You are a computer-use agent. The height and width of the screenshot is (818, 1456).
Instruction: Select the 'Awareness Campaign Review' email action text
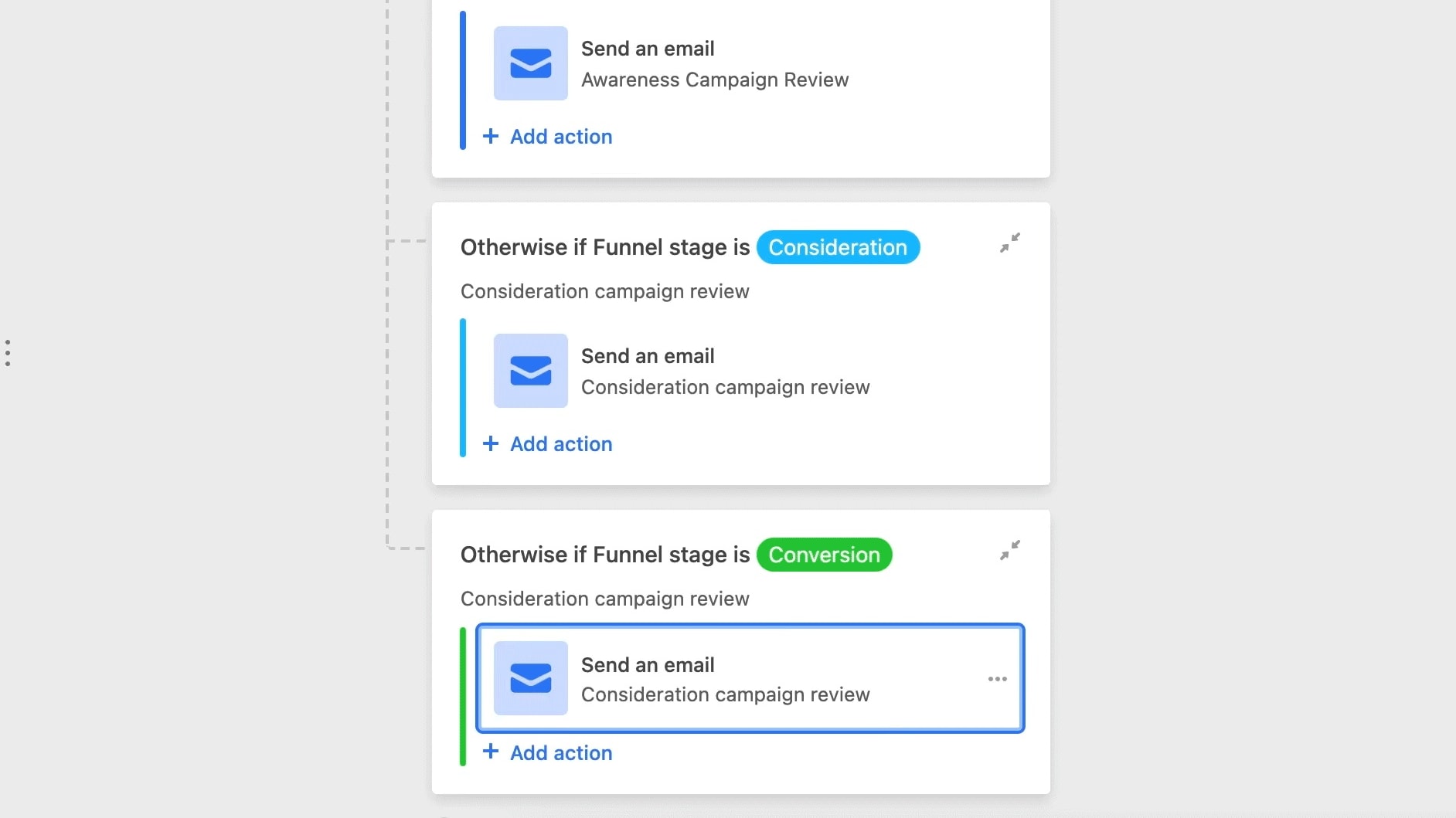tap(714, 80)
